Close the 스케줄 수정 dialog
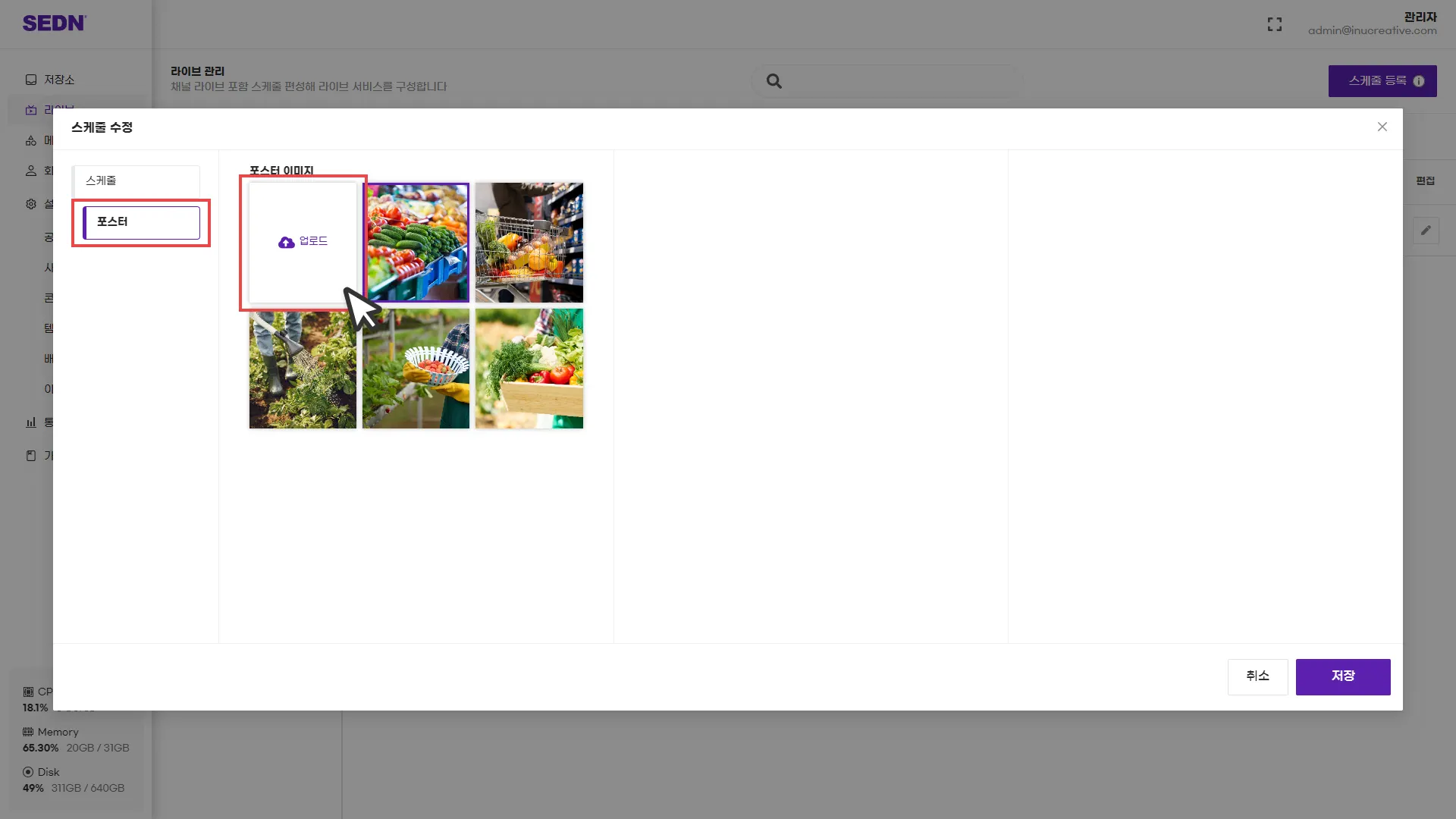1456x819 pixels. click(x=1382, y=127)
